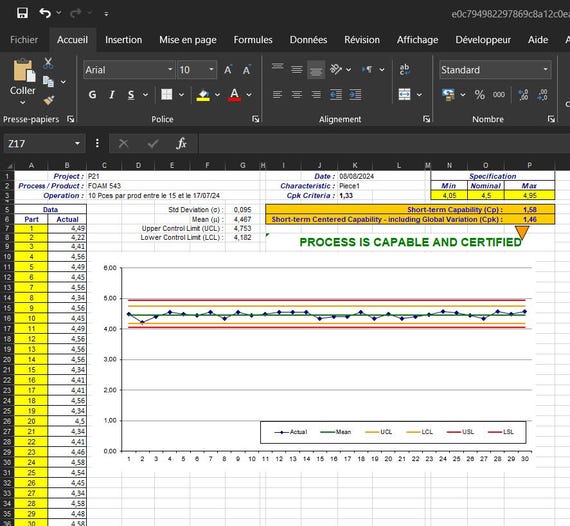
Task: Merge and center cells icon
Action: point(404,95)
